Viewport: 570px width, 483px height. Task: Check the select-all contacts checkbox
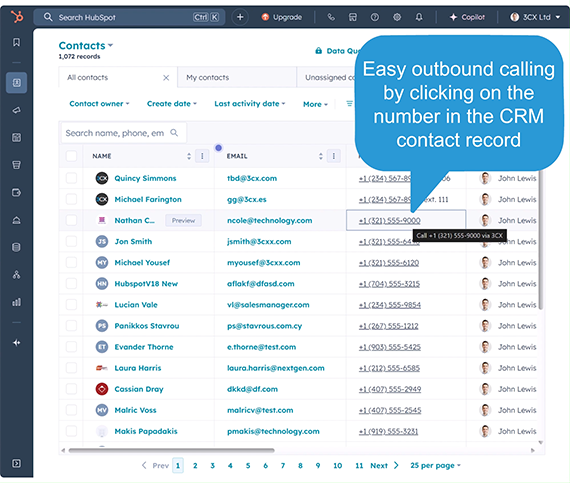tap(71, 156)
